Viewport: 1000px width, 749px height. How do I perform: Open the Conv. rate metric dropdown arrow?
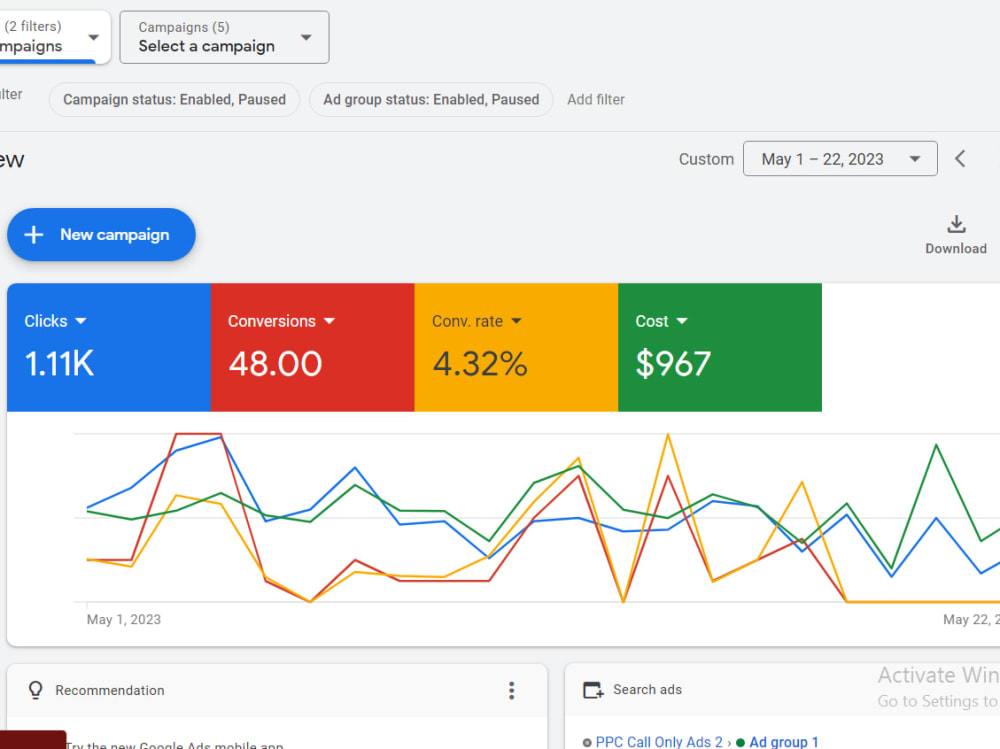pyautogui.click(x=517, y=321)
